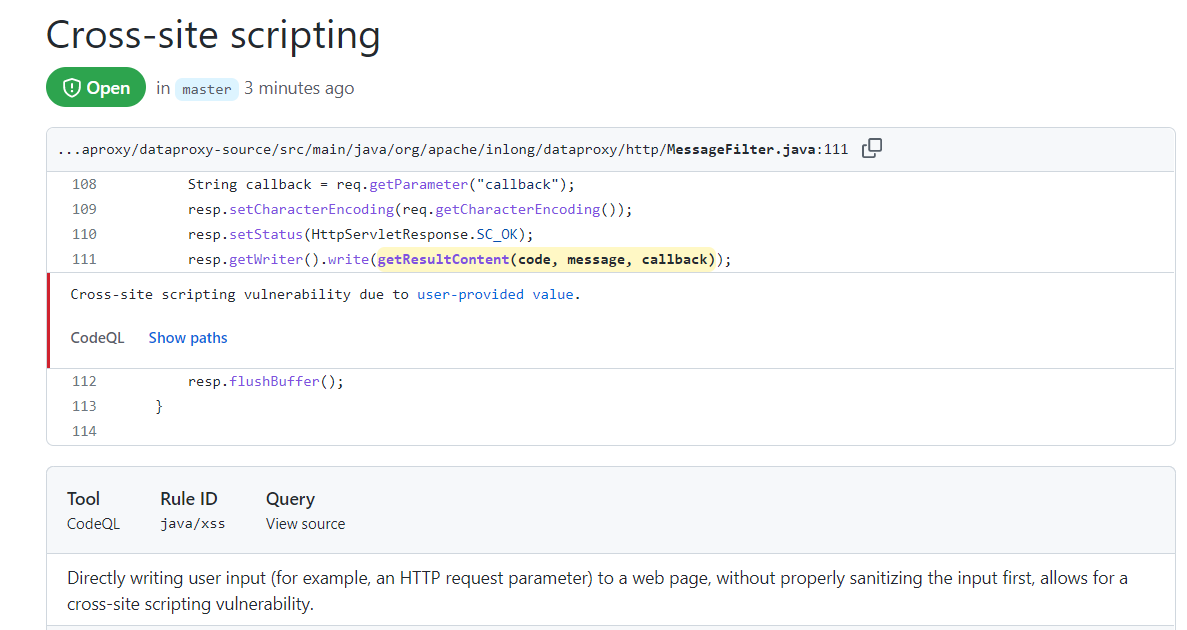Screen dimensions: 1187x630
Task: Select line number 109
Action: pos(84,209)
